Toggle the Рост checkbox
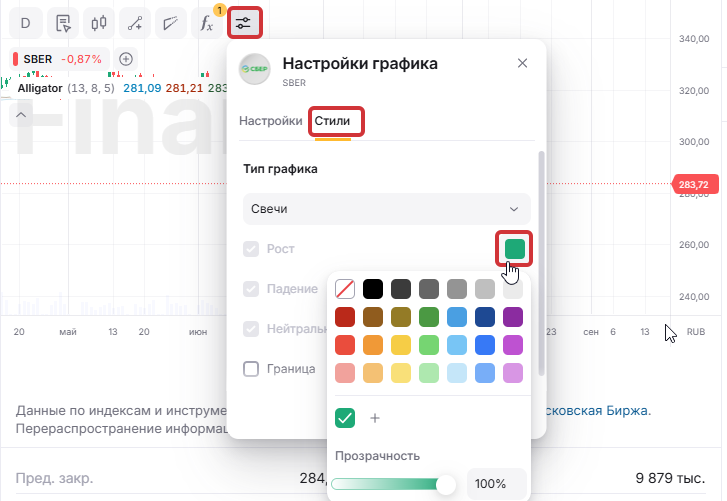The width and height of the screenshot is (727, 501). point(251,249)
